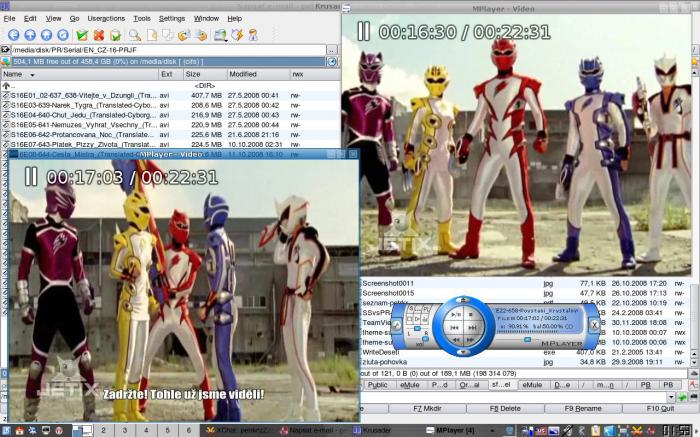Select Screenshot0015 jpg file
This screenshot has height=437, width=700.
coord(525,293)
